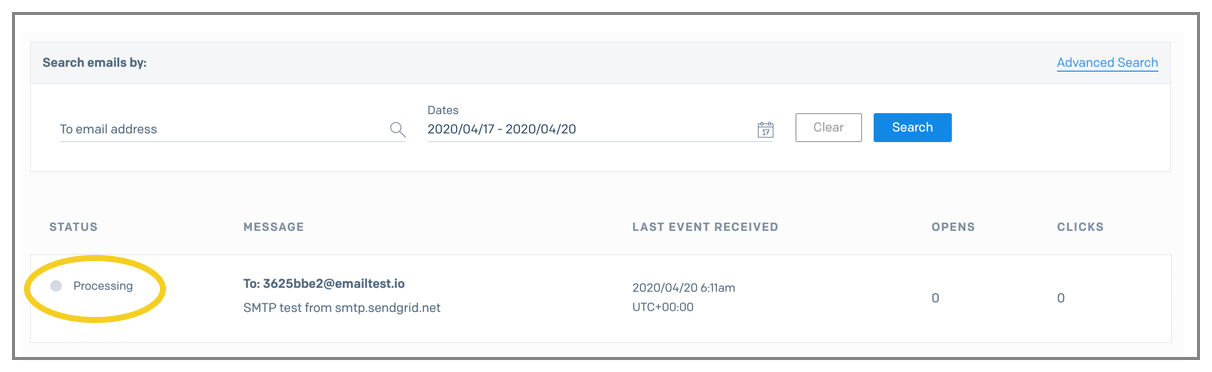The width and height of the screenshot is (1212, 372).
Task: Click the magnifying glass search icon
Action: pos(397,129)
